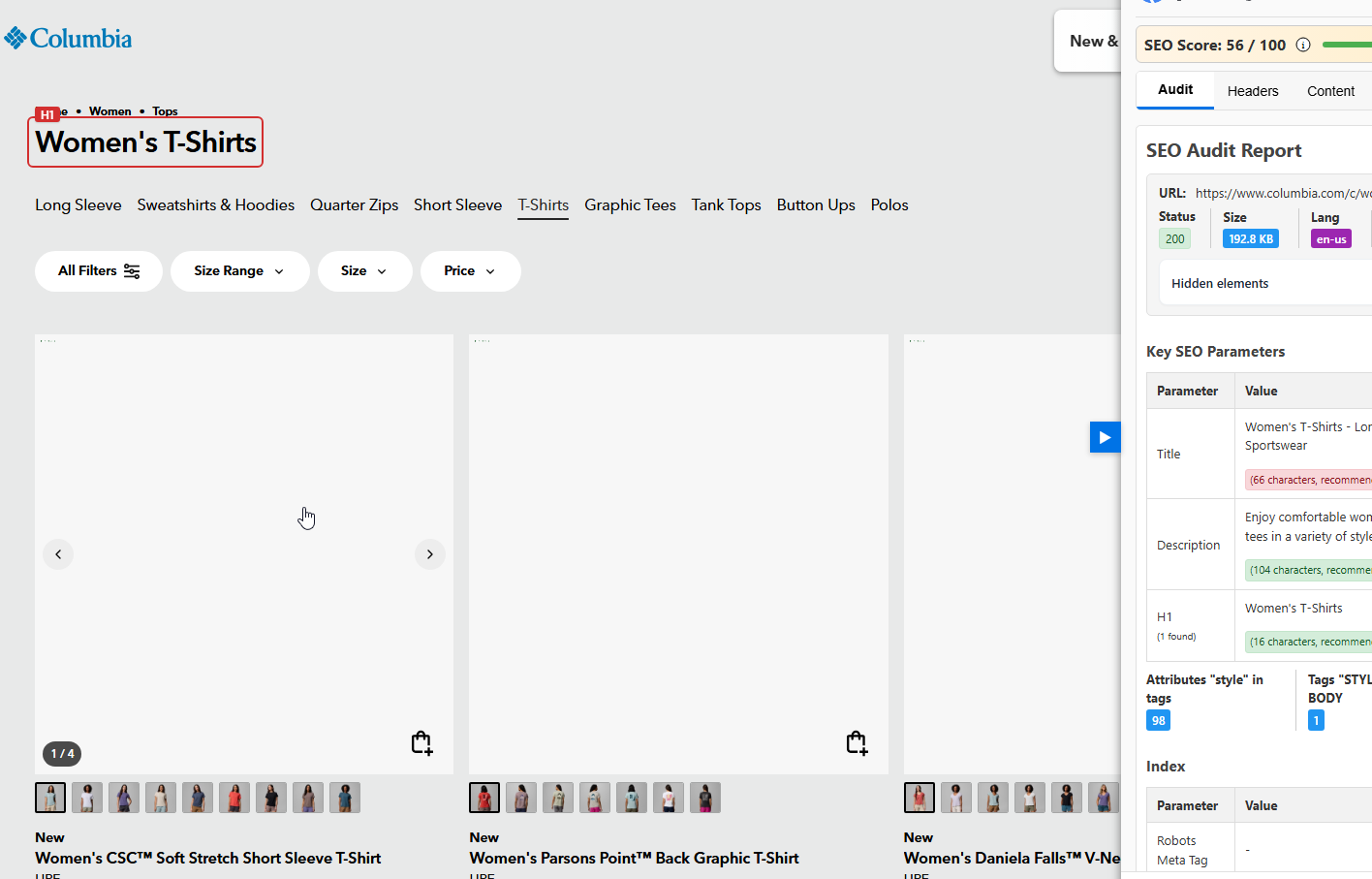Open the Polos category
1372x879 pixels.
889,205
